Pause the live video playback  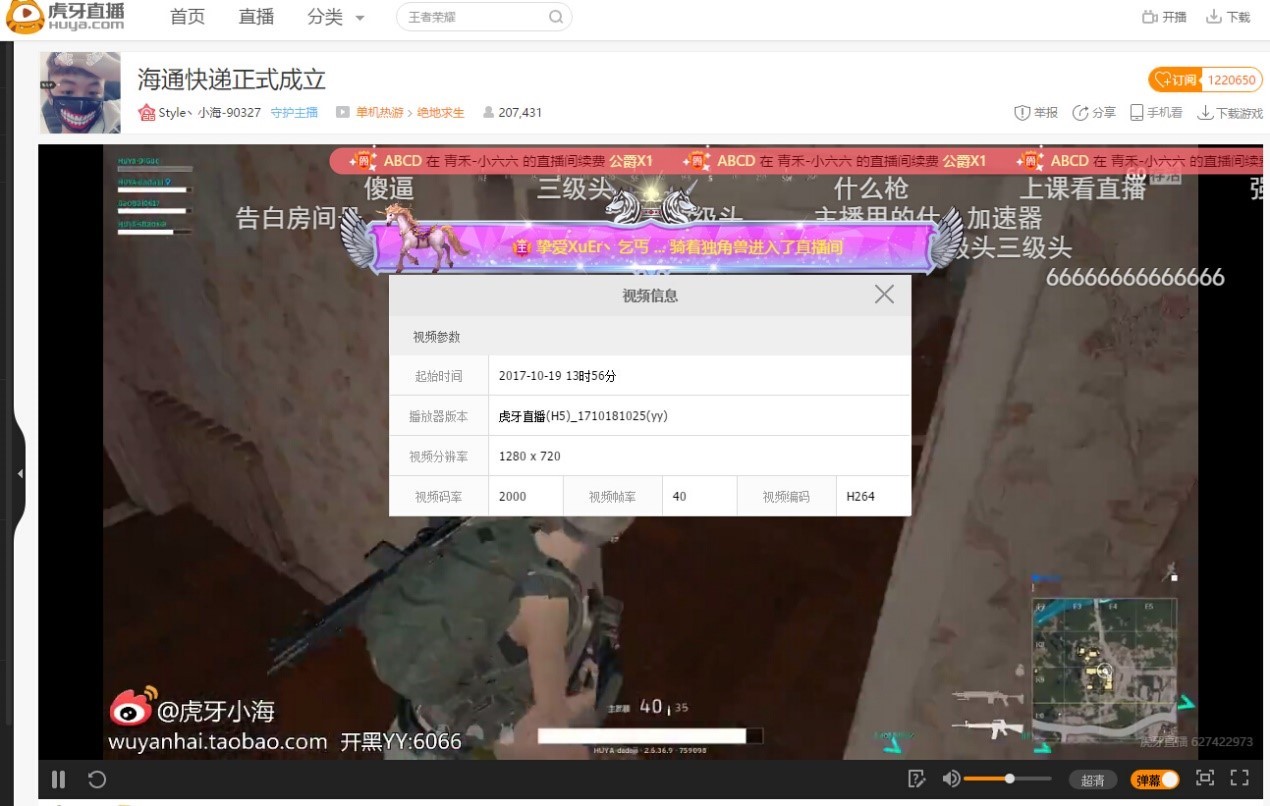58,778
